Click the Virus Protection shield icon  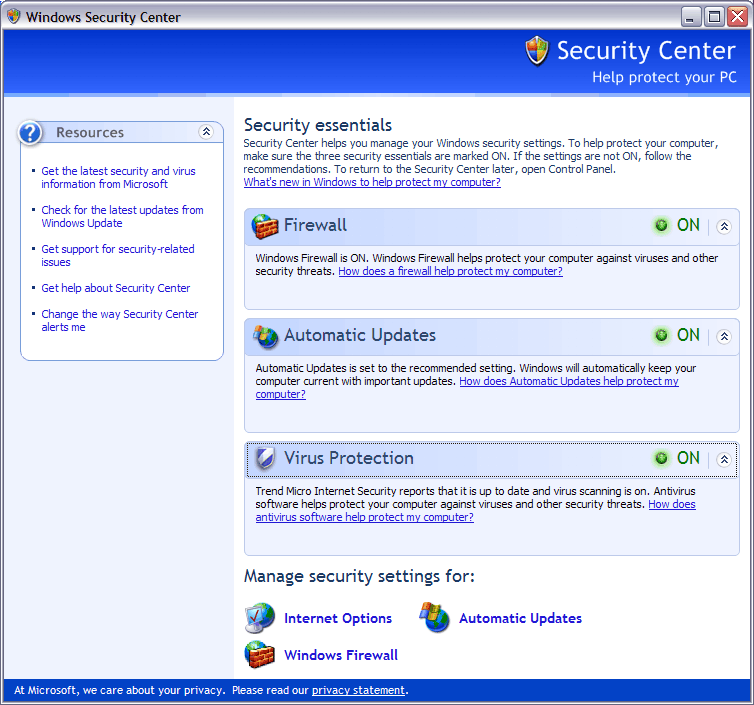[265, 458]
